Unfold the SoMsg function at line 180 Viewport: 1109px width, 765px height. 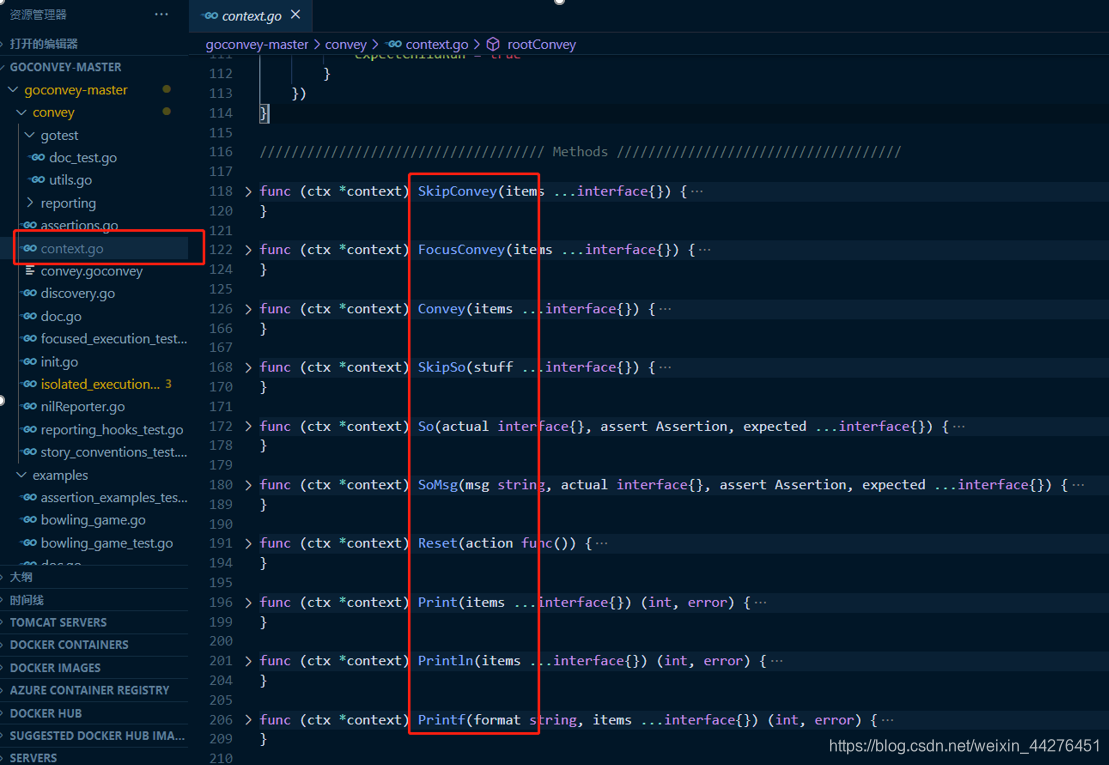[248, 485]
